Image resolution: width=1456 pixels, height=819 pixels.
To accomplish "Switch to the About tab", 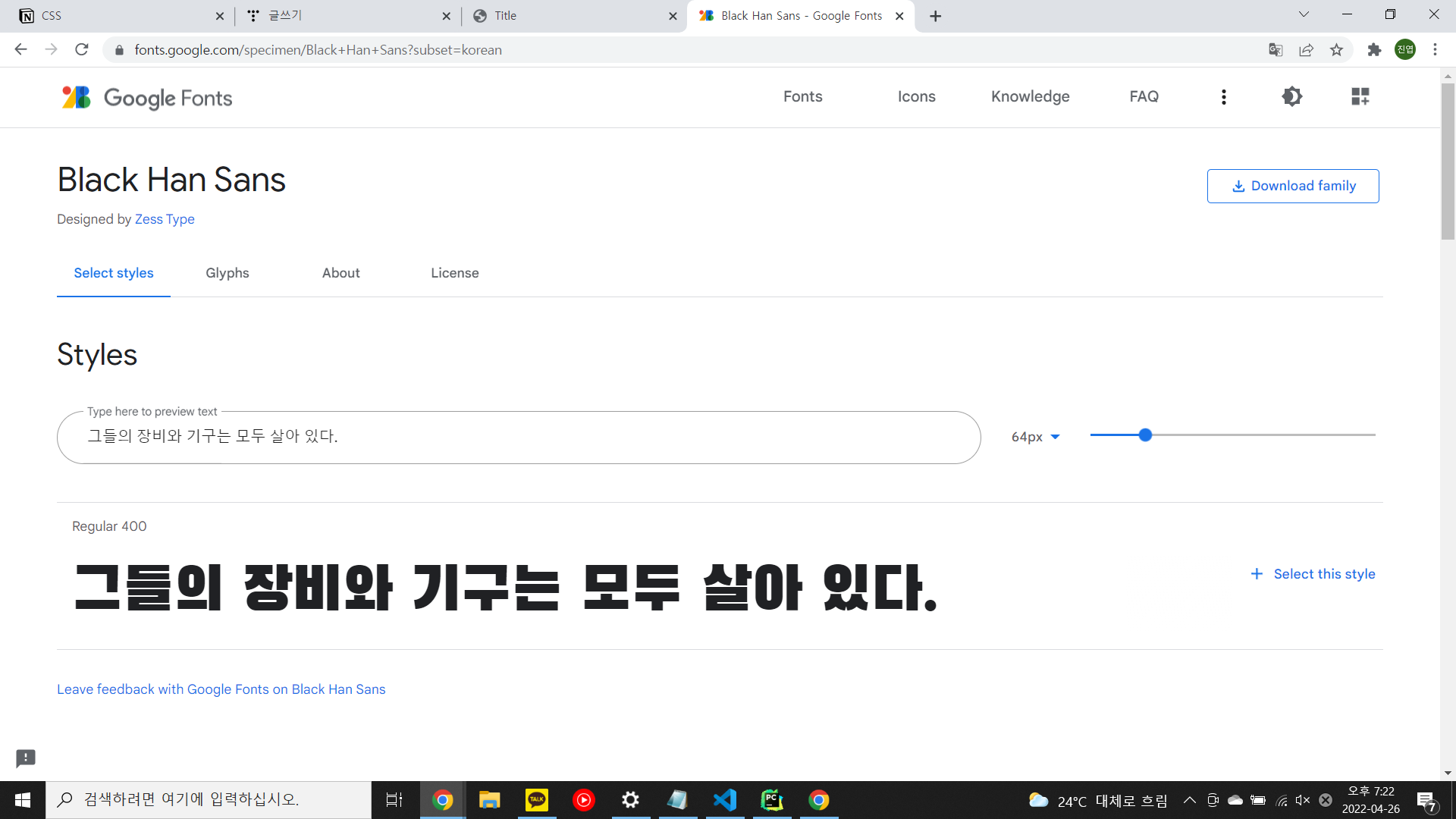I will coord(341,273).
